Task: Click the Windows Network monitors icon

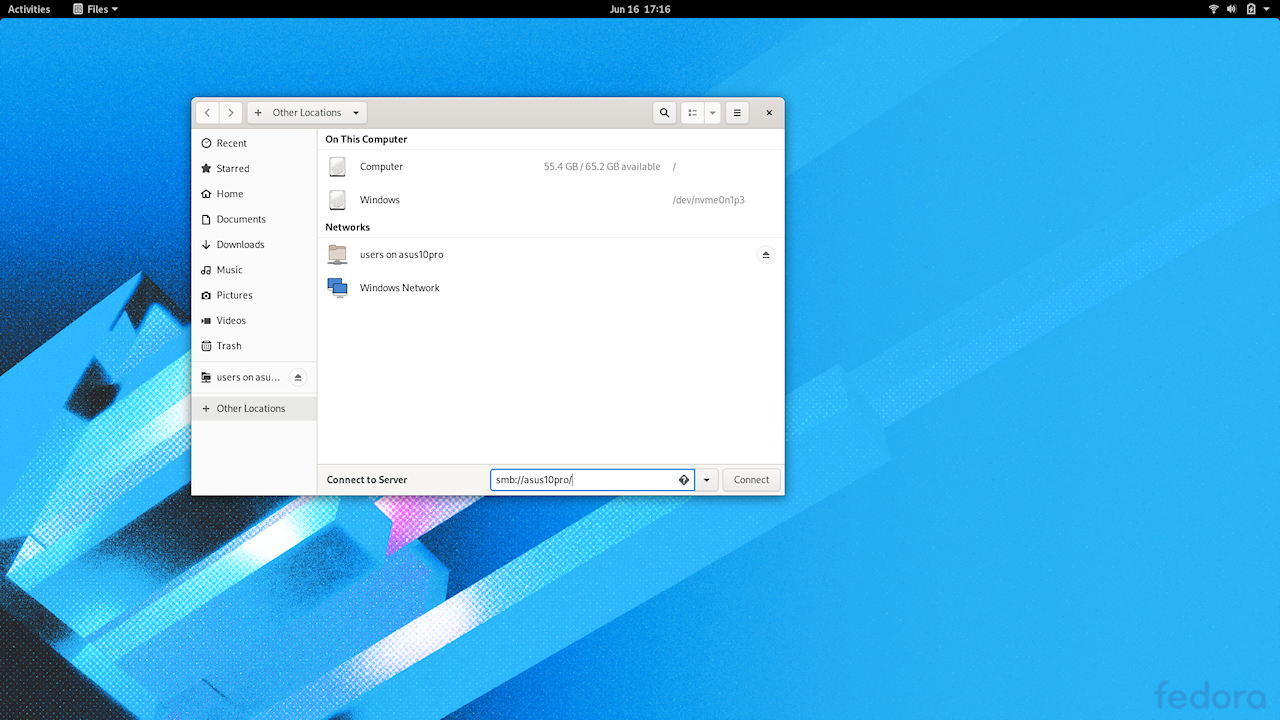Action: coord(337,288)
